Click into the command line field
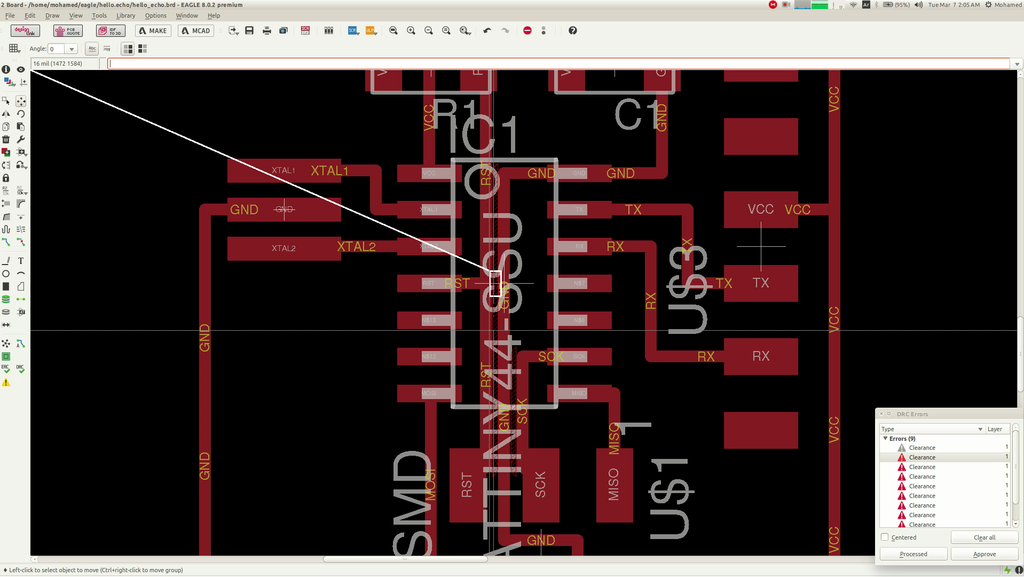 [x=559, y=63]
